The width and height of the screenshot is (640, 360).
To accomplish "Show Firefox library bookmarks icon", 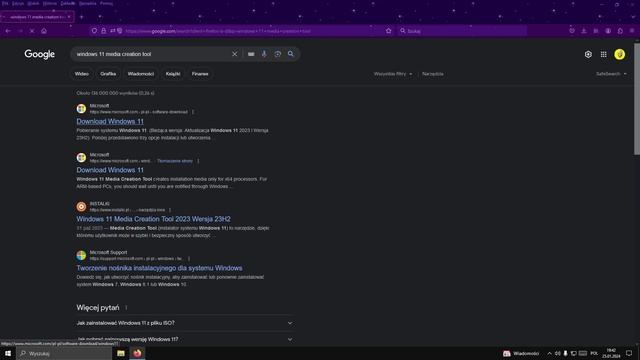I will [596, 31].
